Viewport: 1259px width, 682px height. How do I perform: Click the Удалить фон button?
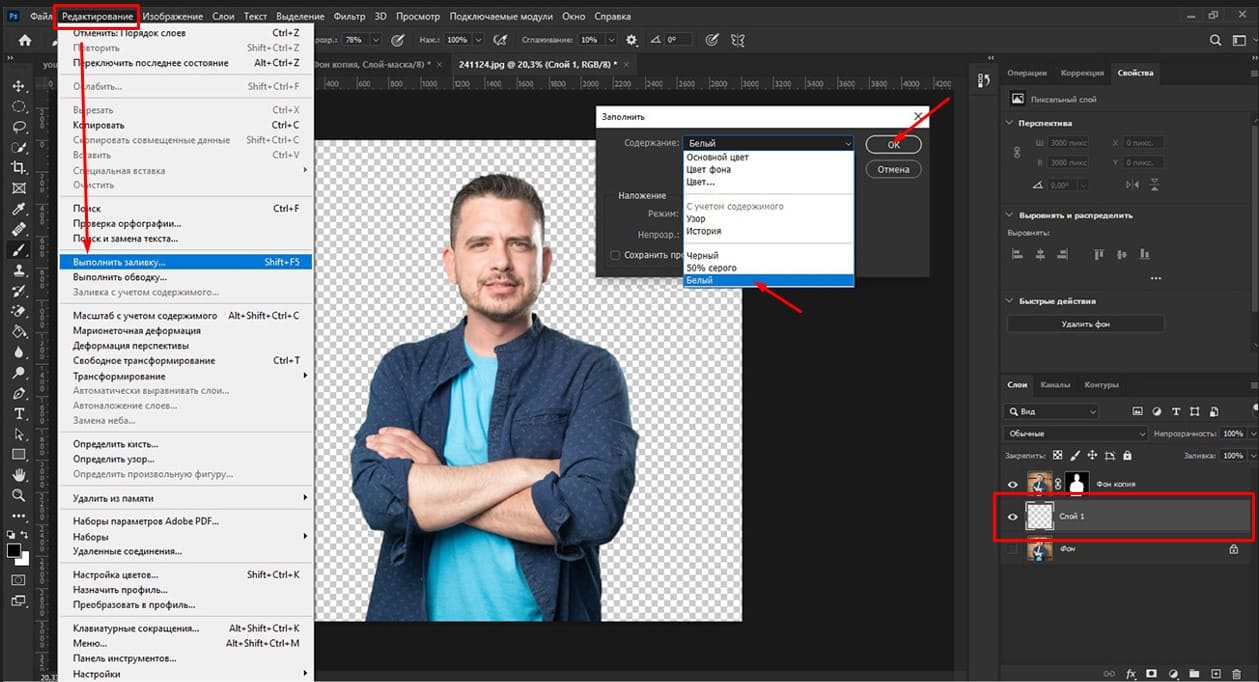(x=1085, y=324)
